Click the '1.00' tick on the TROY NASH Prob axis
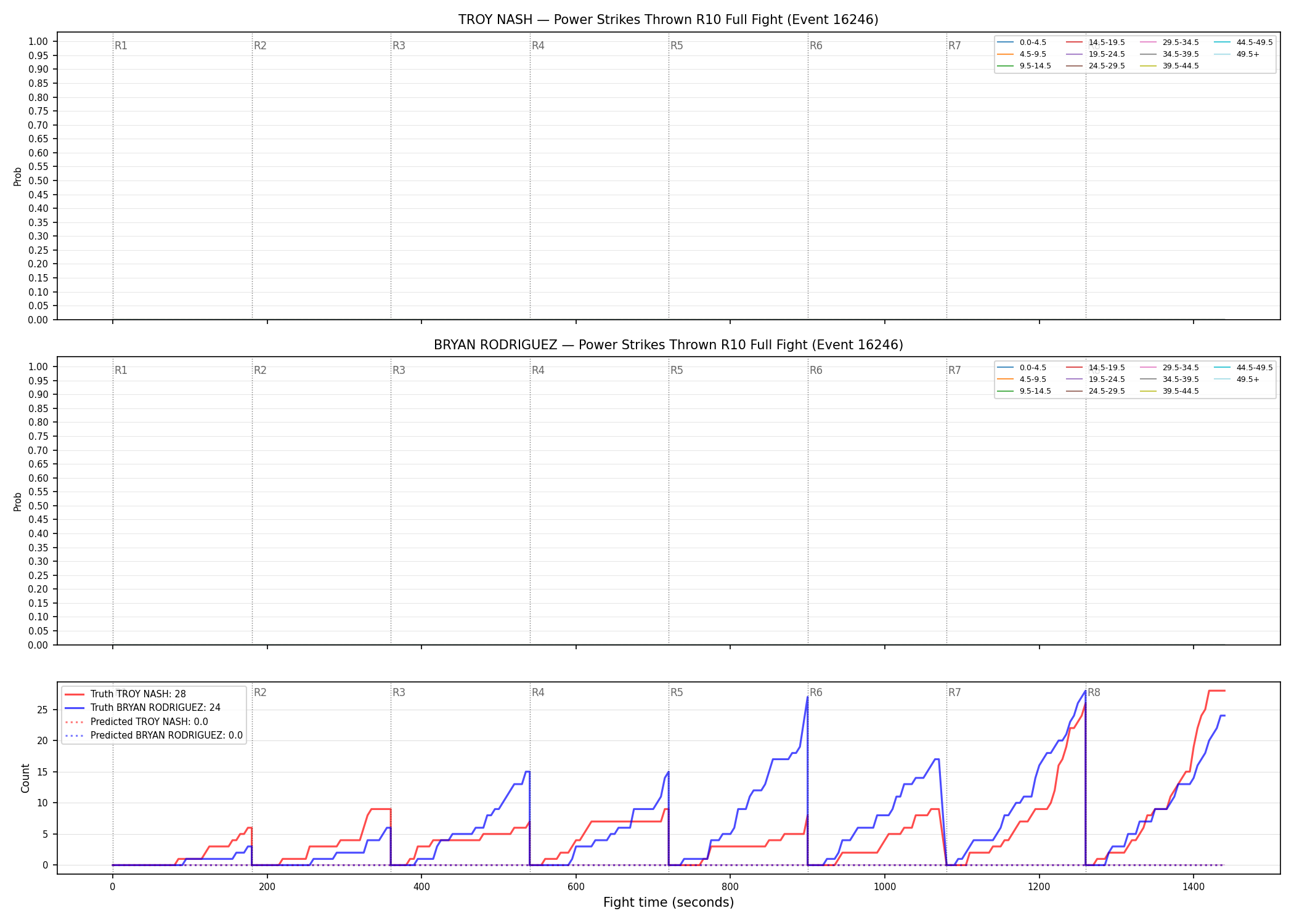This screenshot has height=924, width=1294. pyautogui.click(x=38, y=42)
